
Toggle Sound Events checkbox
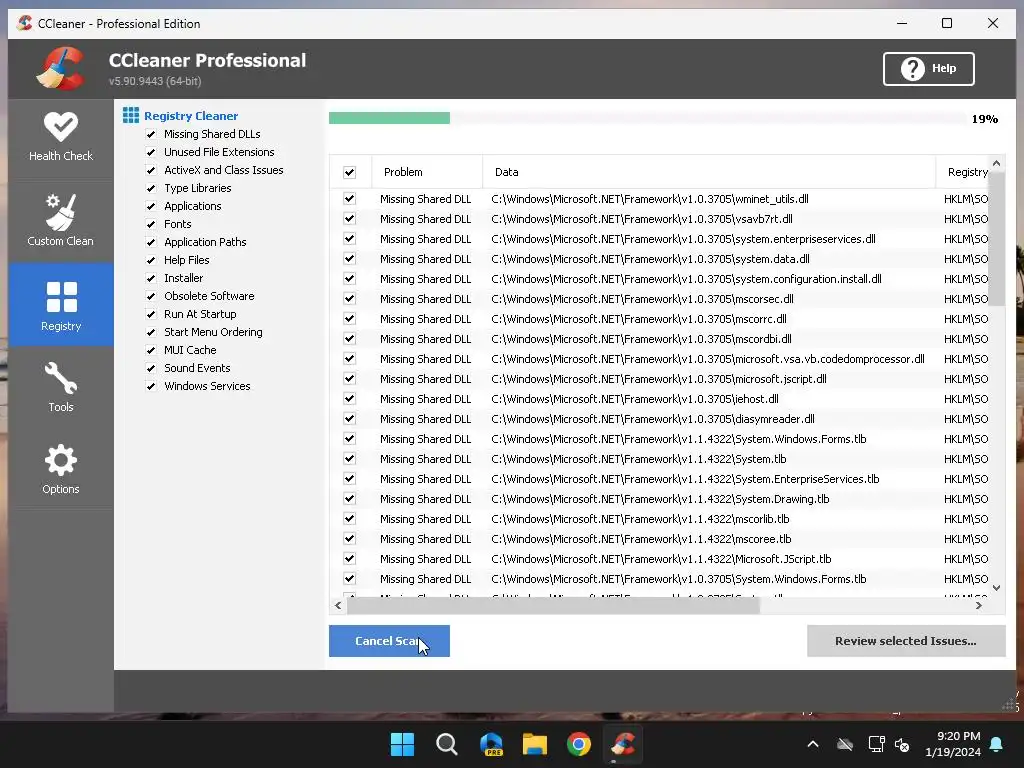[x=151, y=368]
